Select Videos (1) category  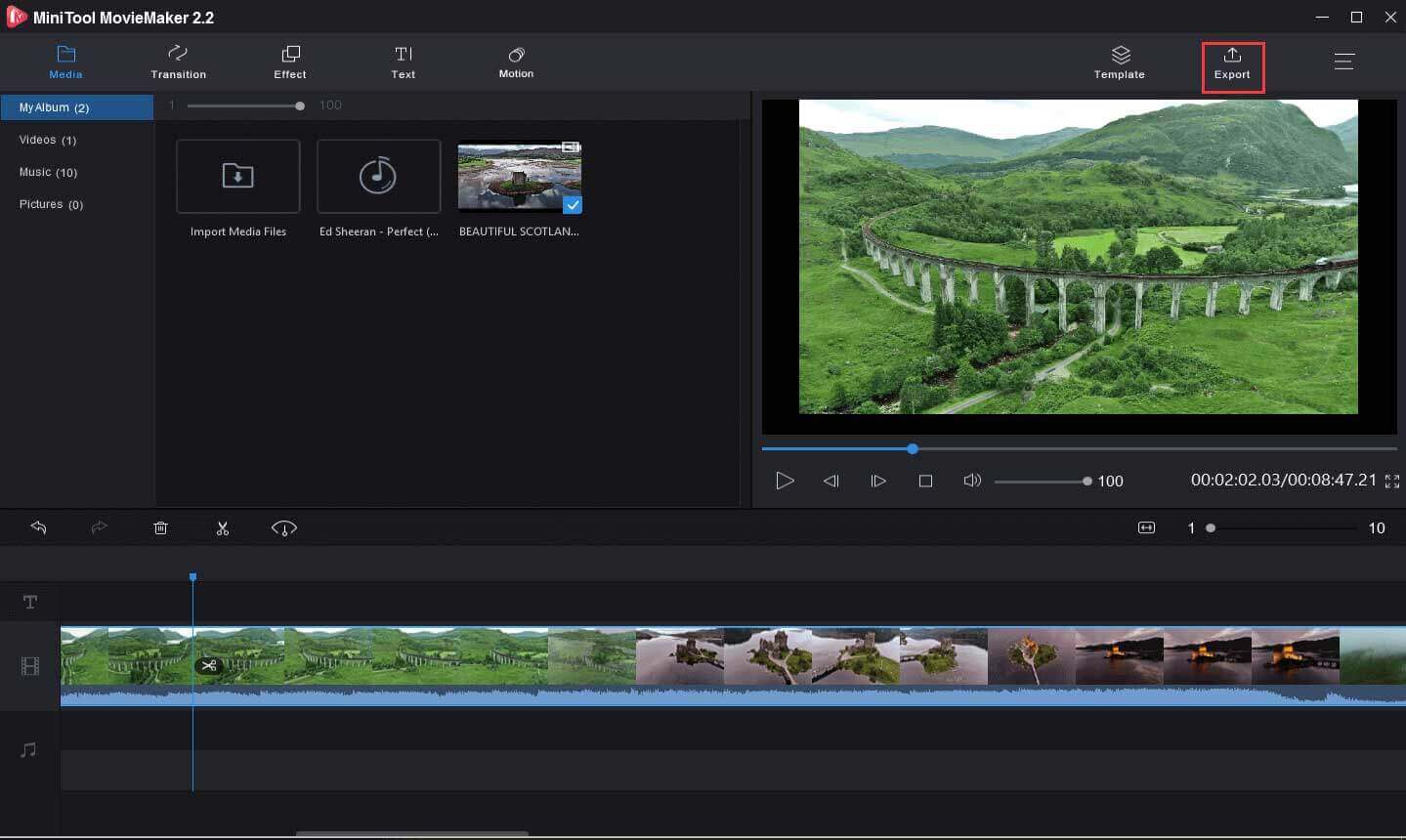pos(48,140)
